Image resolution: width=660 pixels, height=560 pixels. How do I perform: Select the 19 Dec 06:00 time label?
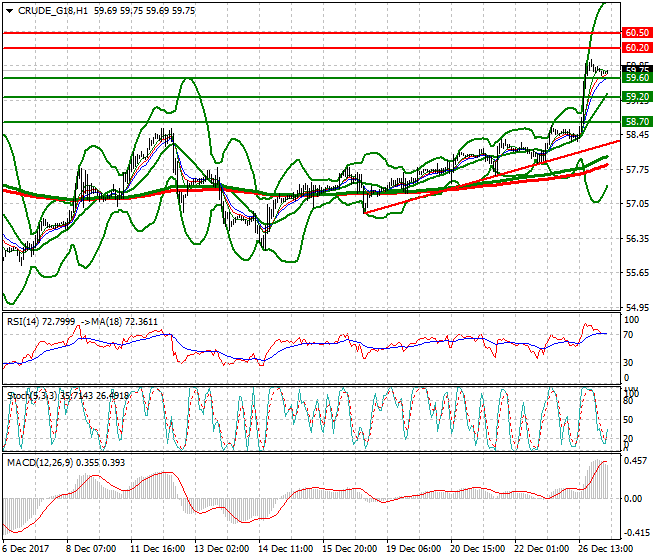click(x=413, y=549)
